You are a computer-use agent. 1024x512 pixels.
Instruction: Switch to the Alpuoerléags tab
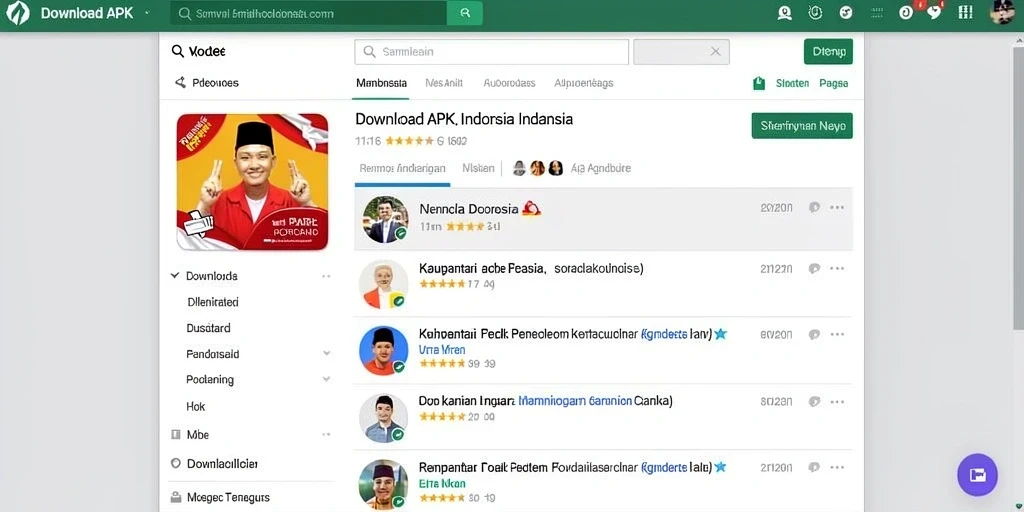click(584, 83)
